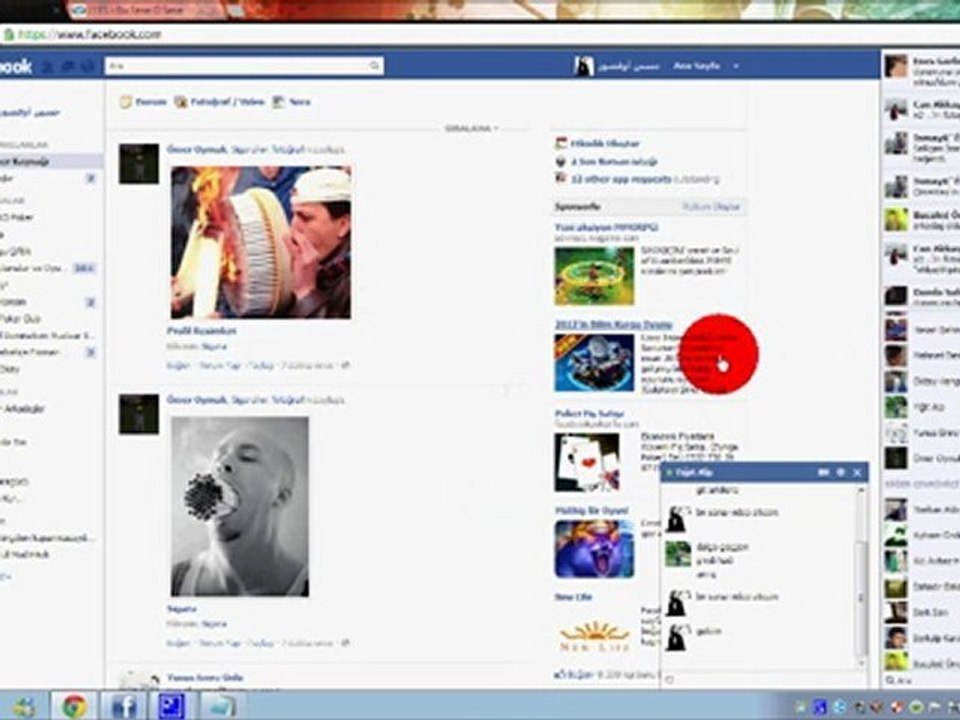Viewport: 960px width, 720px height.
Task: Click the Facebook icon on the taskbar
Action: point(123,706)
